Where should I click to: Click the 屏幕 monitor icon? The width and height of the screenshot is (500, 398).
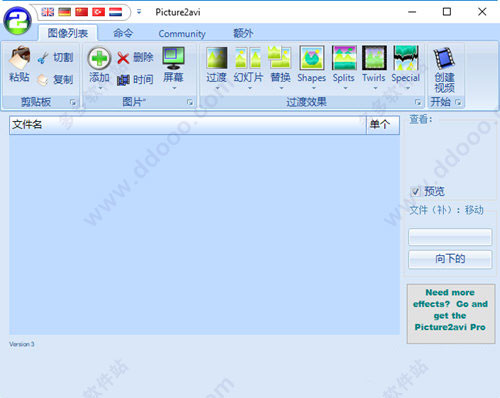(173, 58)
